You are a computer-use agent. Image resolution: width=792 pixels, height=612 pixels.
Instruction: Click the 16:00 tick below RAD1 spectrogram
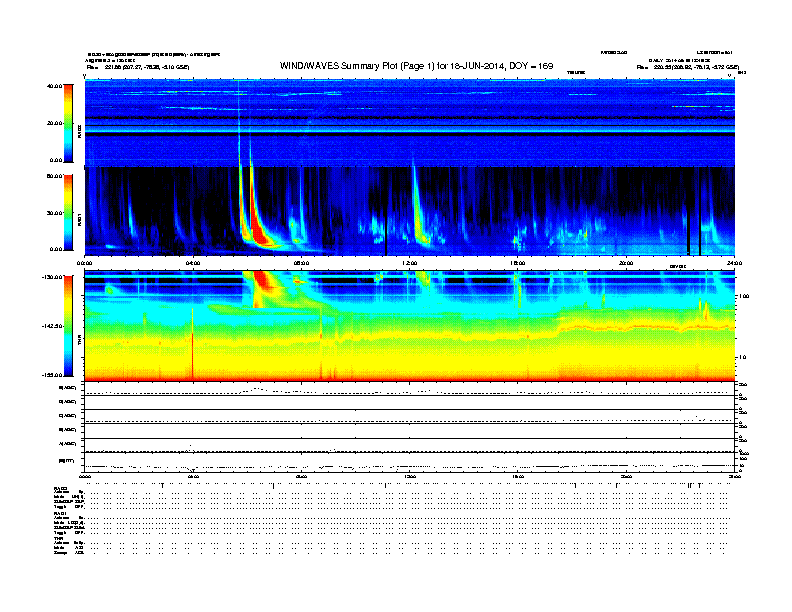coord(518,263)
